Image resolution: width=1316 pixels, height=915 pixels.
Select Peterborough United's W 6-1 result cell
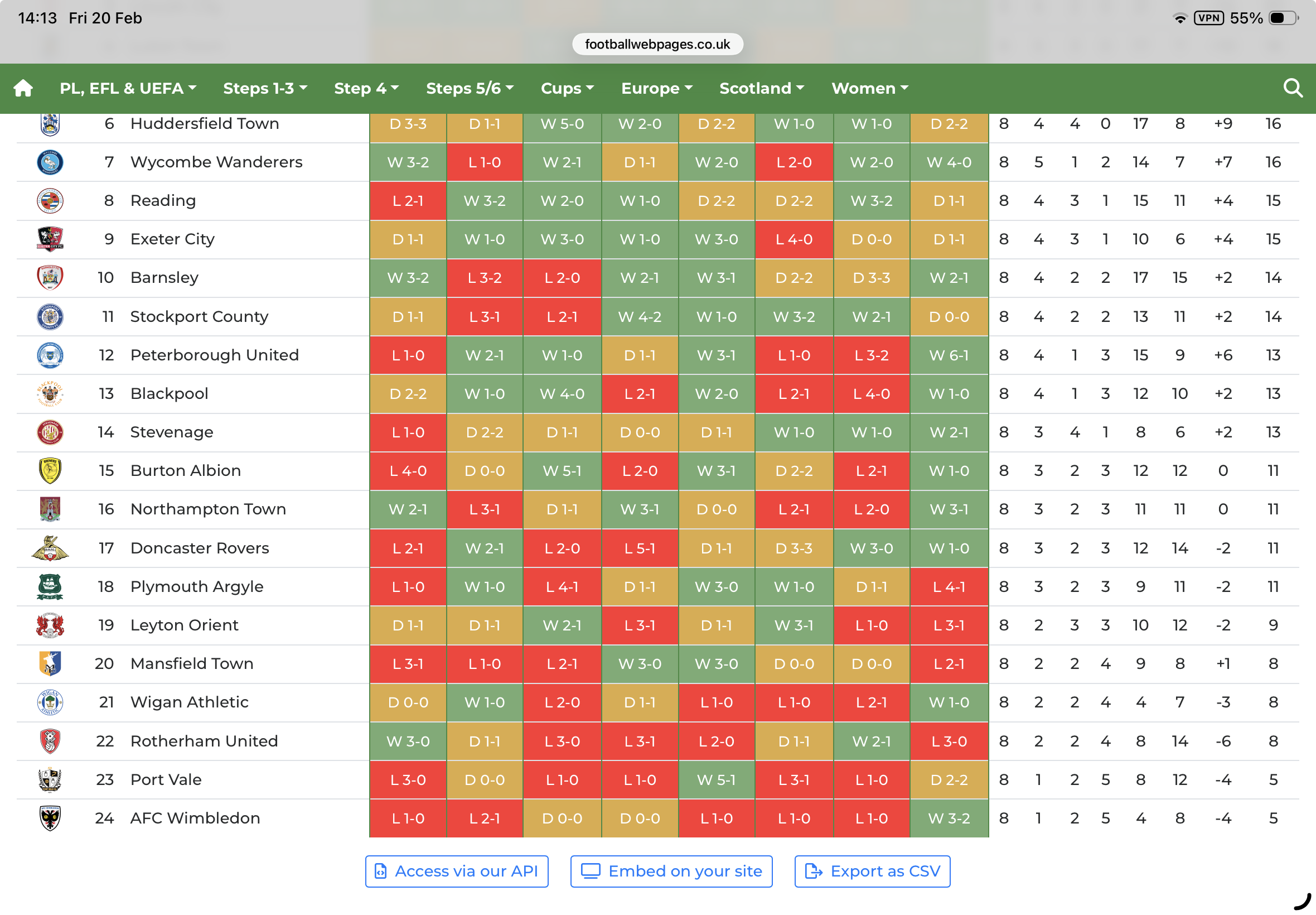tap(949, 355)
